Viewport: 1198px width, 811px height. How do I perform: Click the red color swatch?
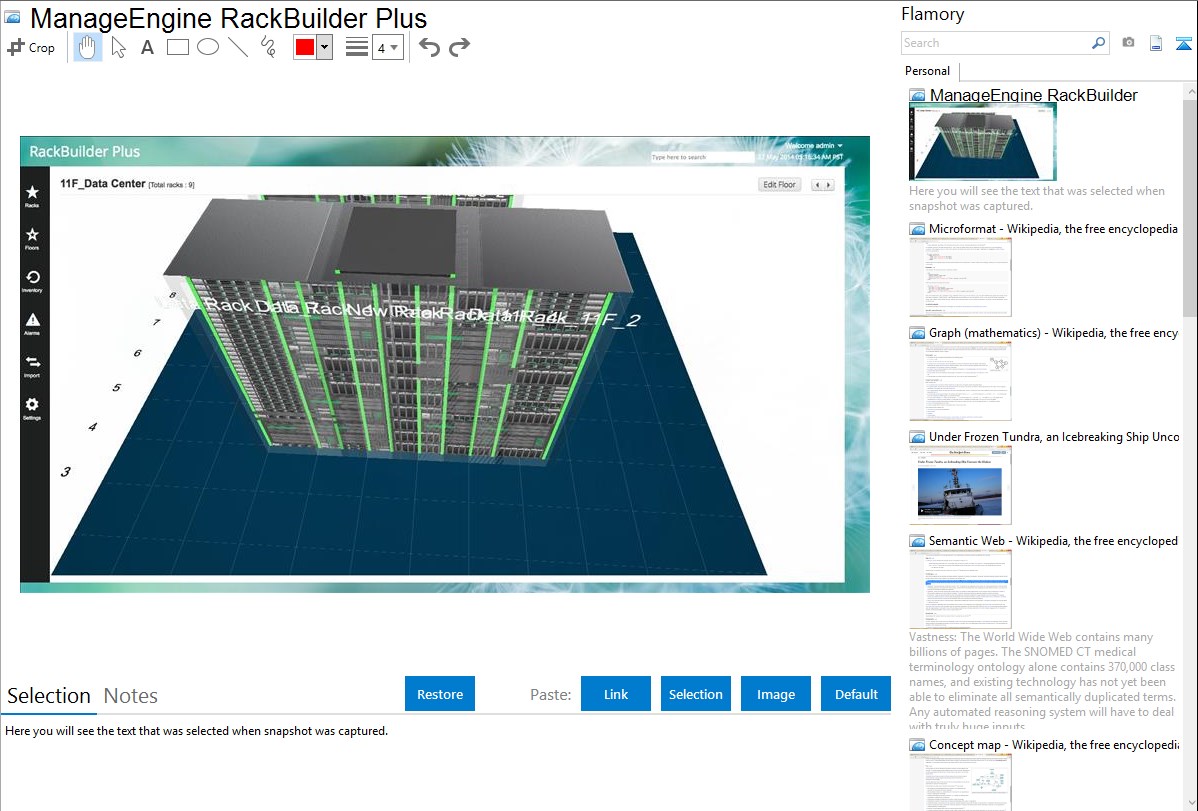(305, 47)
